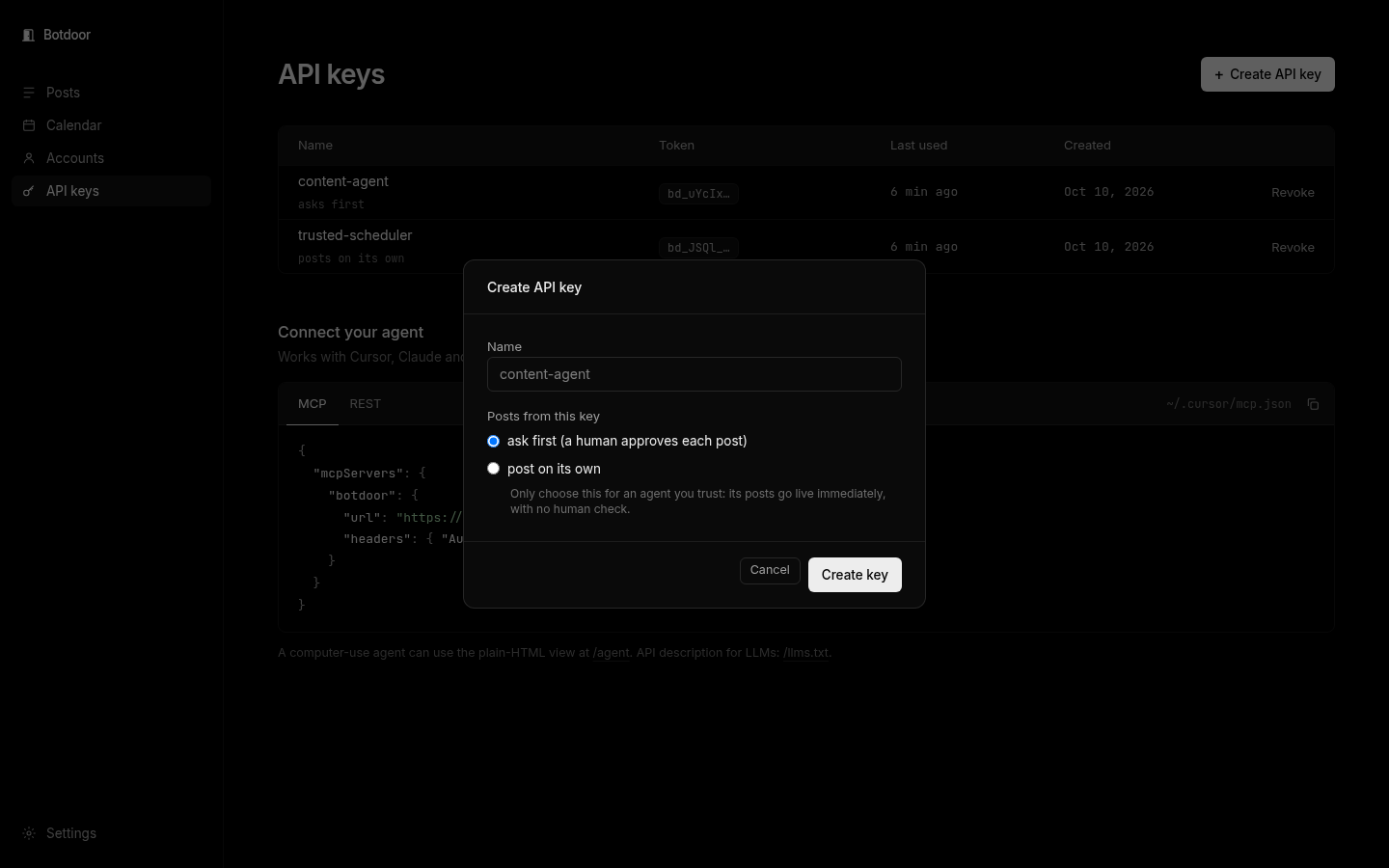Click the 'Created' column header
1389x868 pixels.
pos(1087,146)
